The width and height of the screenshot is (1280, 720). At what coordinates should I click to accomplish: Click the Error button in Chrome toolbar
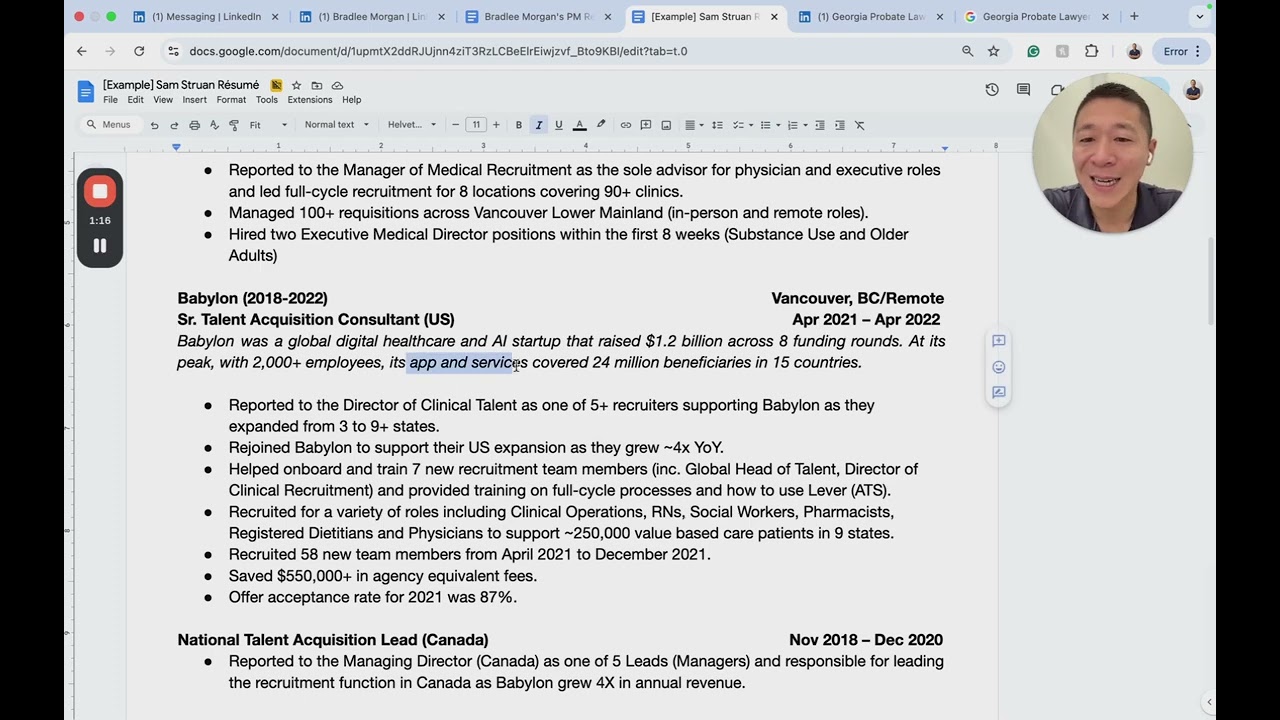(x=1182, y=51)
